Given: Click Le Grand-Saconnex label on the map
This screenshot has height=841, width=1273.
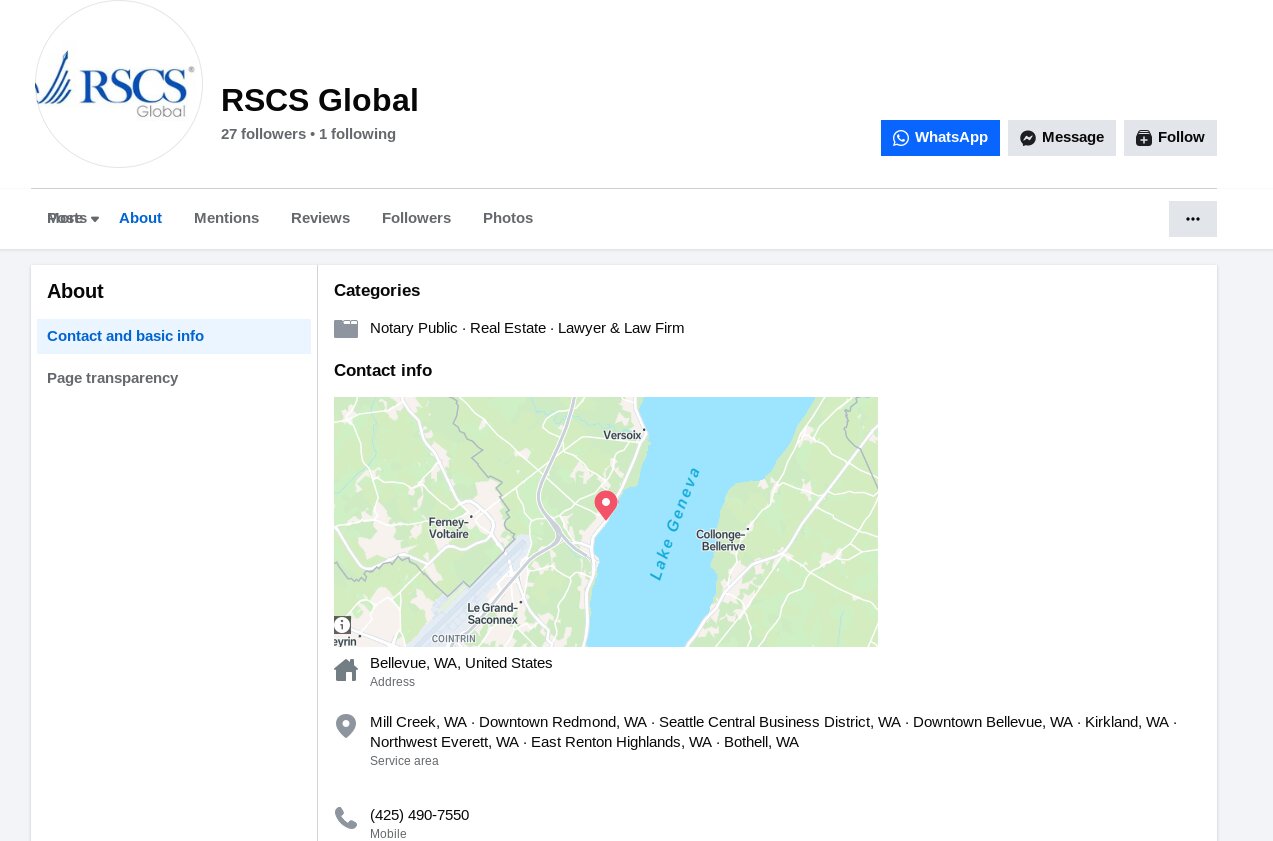Looking at the screenshot, I should (x=493, y=613).
